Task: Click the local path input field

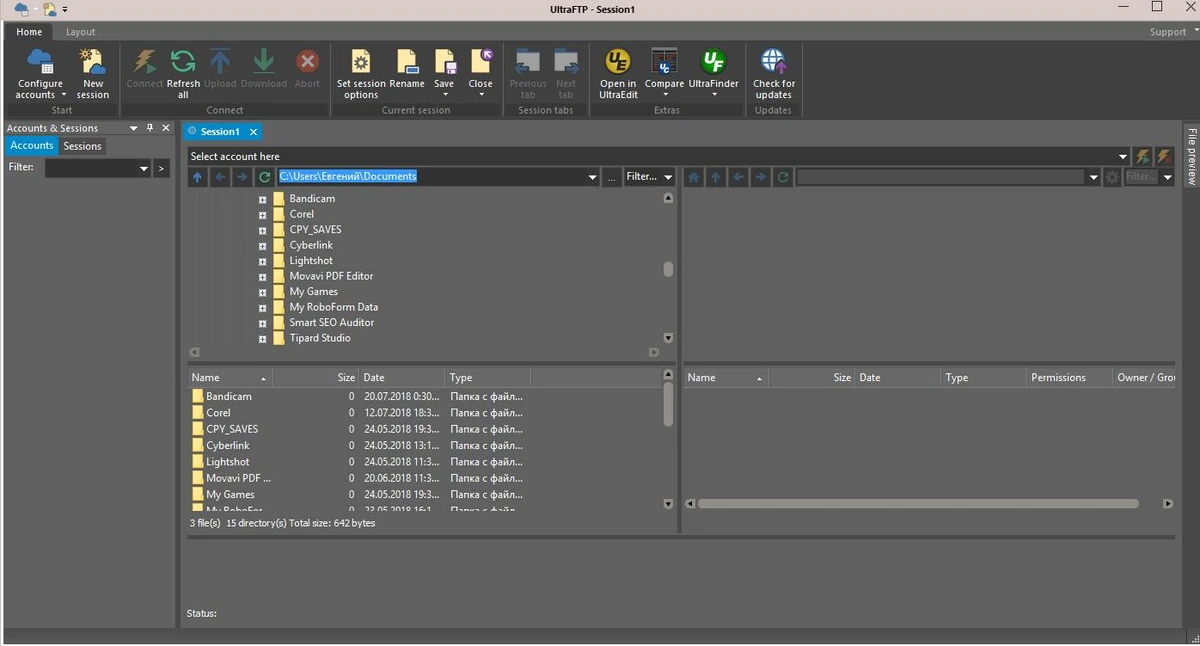Action: (x=431, y=177)
